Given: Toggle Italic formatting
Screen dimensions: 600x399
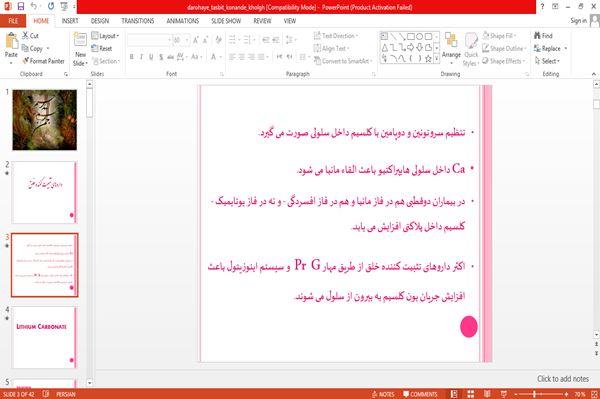Looking at the screenshot, I should (142, 57).
